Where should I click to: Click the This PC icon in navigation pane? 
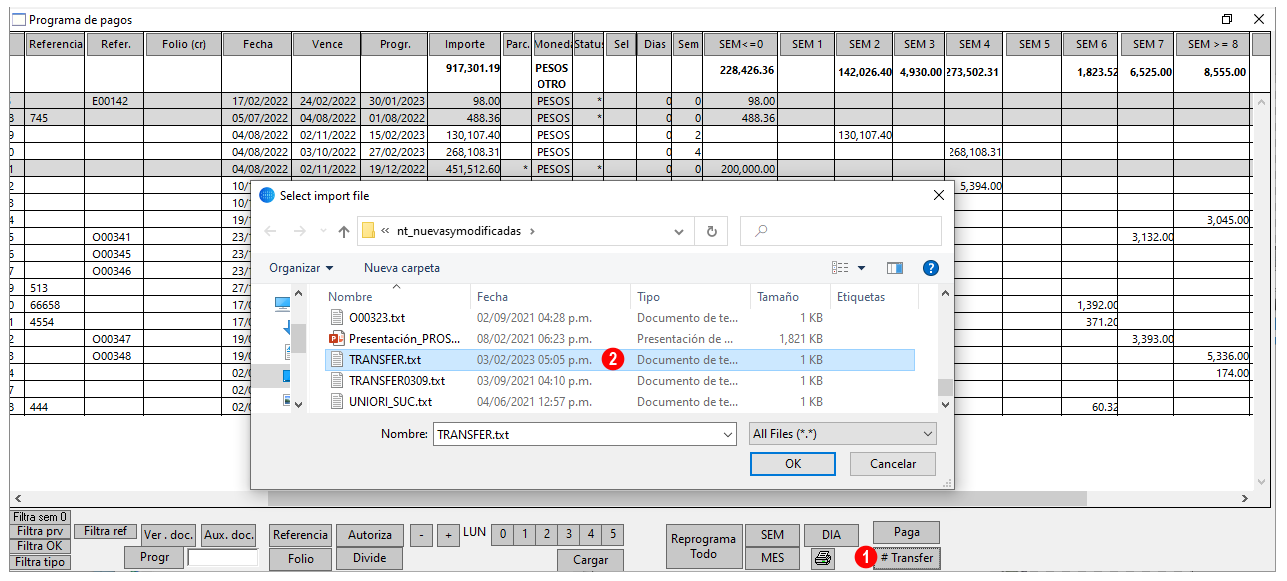tap(282, 303)
